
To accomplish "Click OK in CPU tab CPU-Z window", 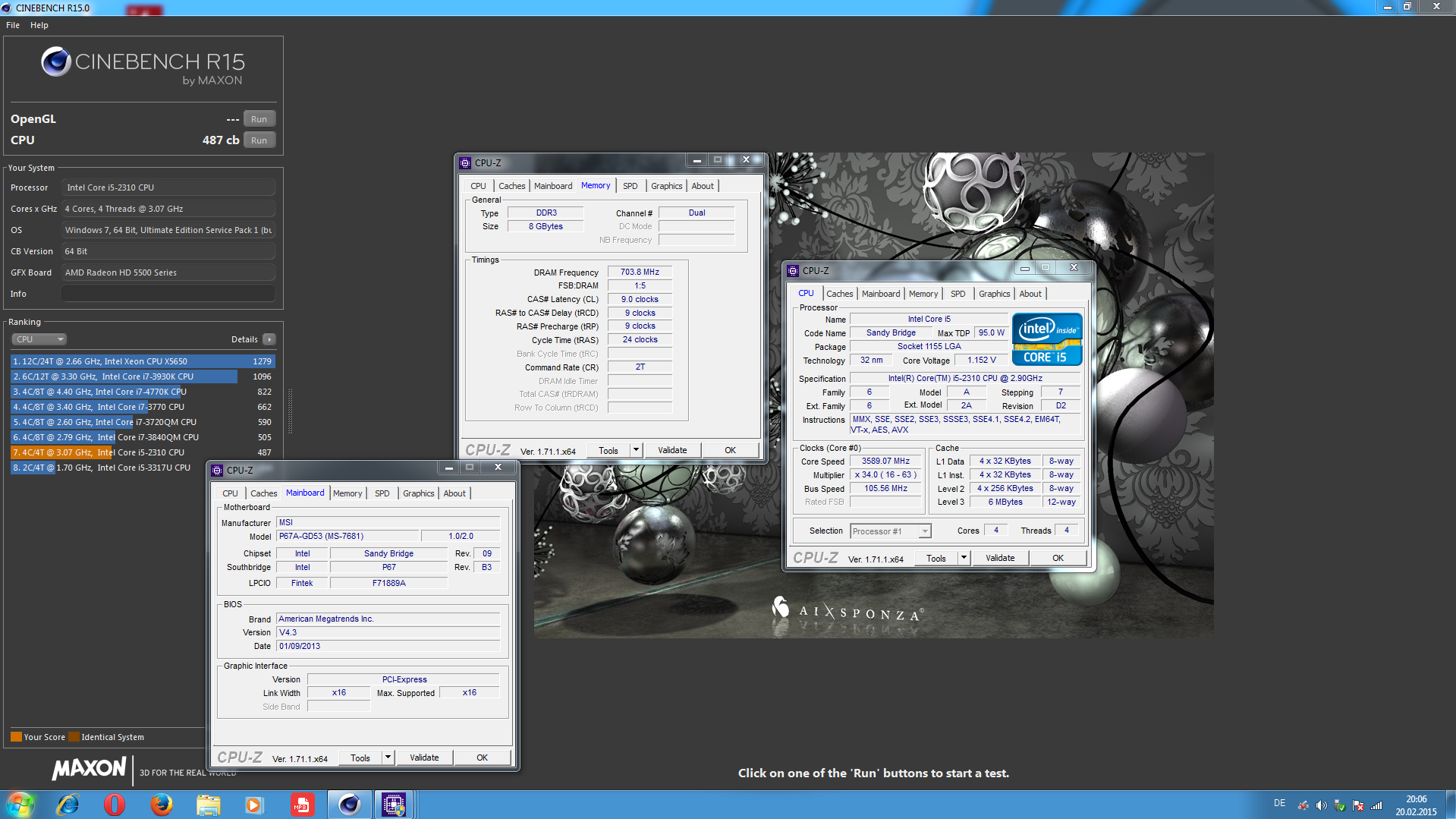I will coord(1058,558).
